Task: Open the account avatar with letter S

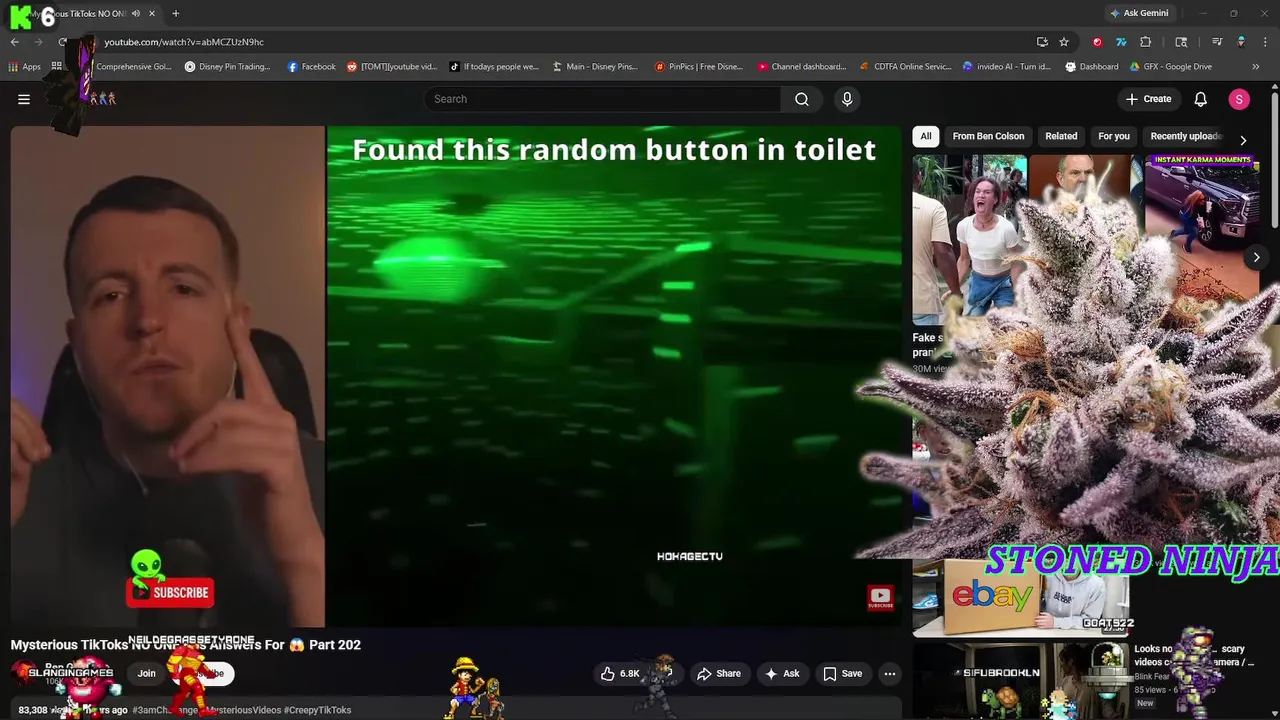Action: point(1239,99)
